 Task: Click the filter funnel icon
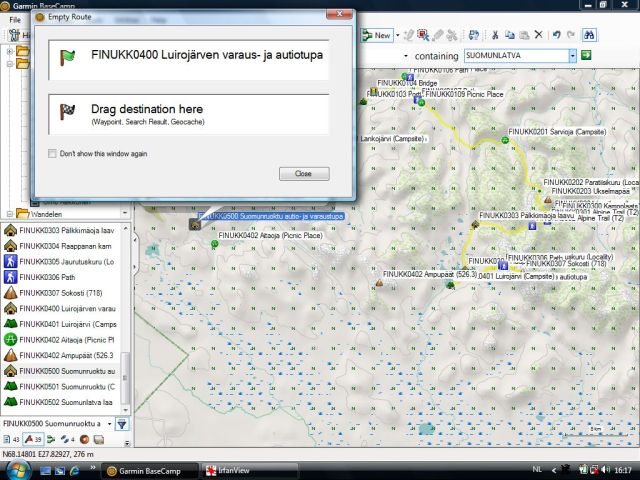[122, 424]
